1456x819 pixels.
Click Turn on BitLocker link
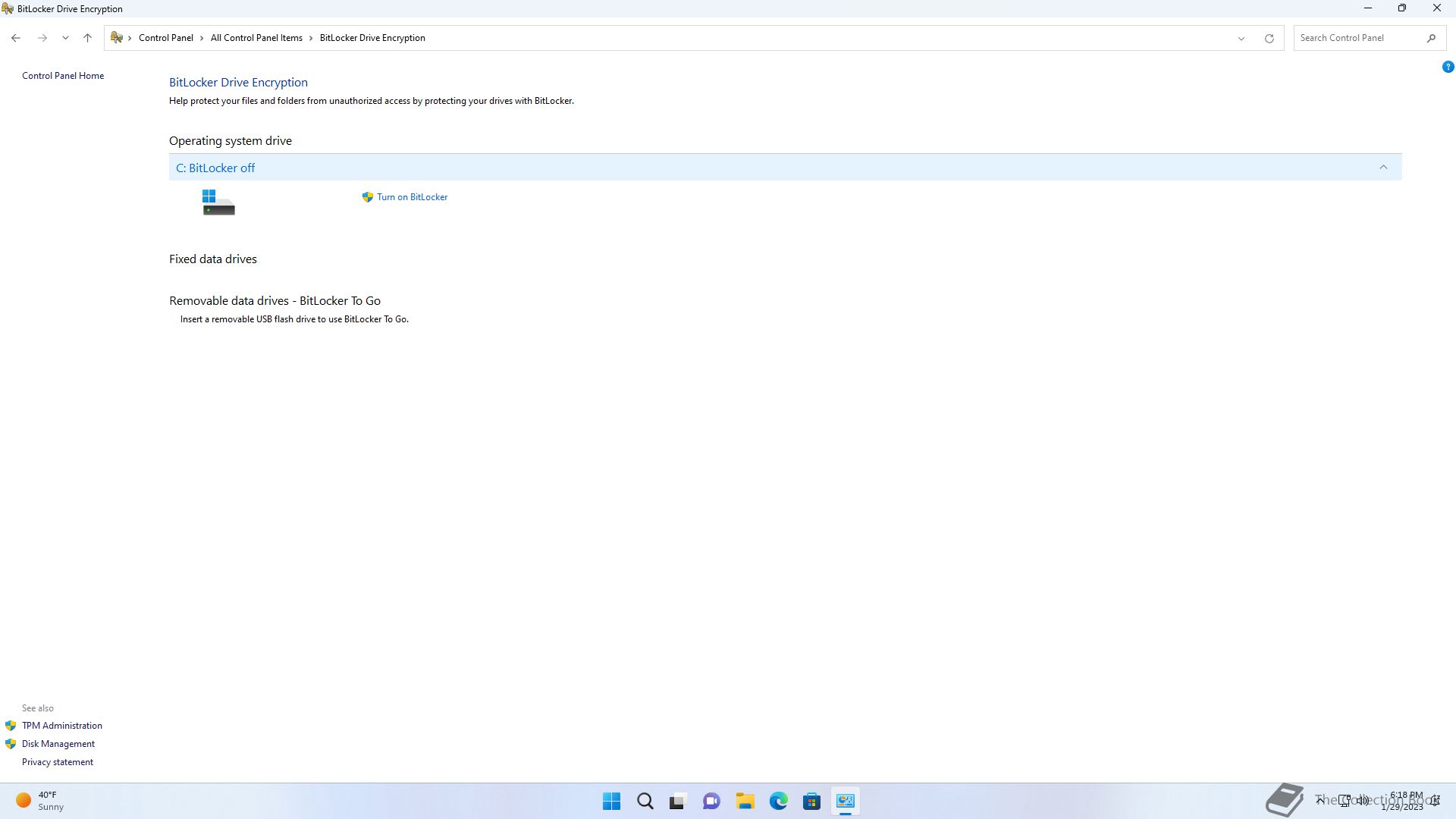[x=413, y=197]
